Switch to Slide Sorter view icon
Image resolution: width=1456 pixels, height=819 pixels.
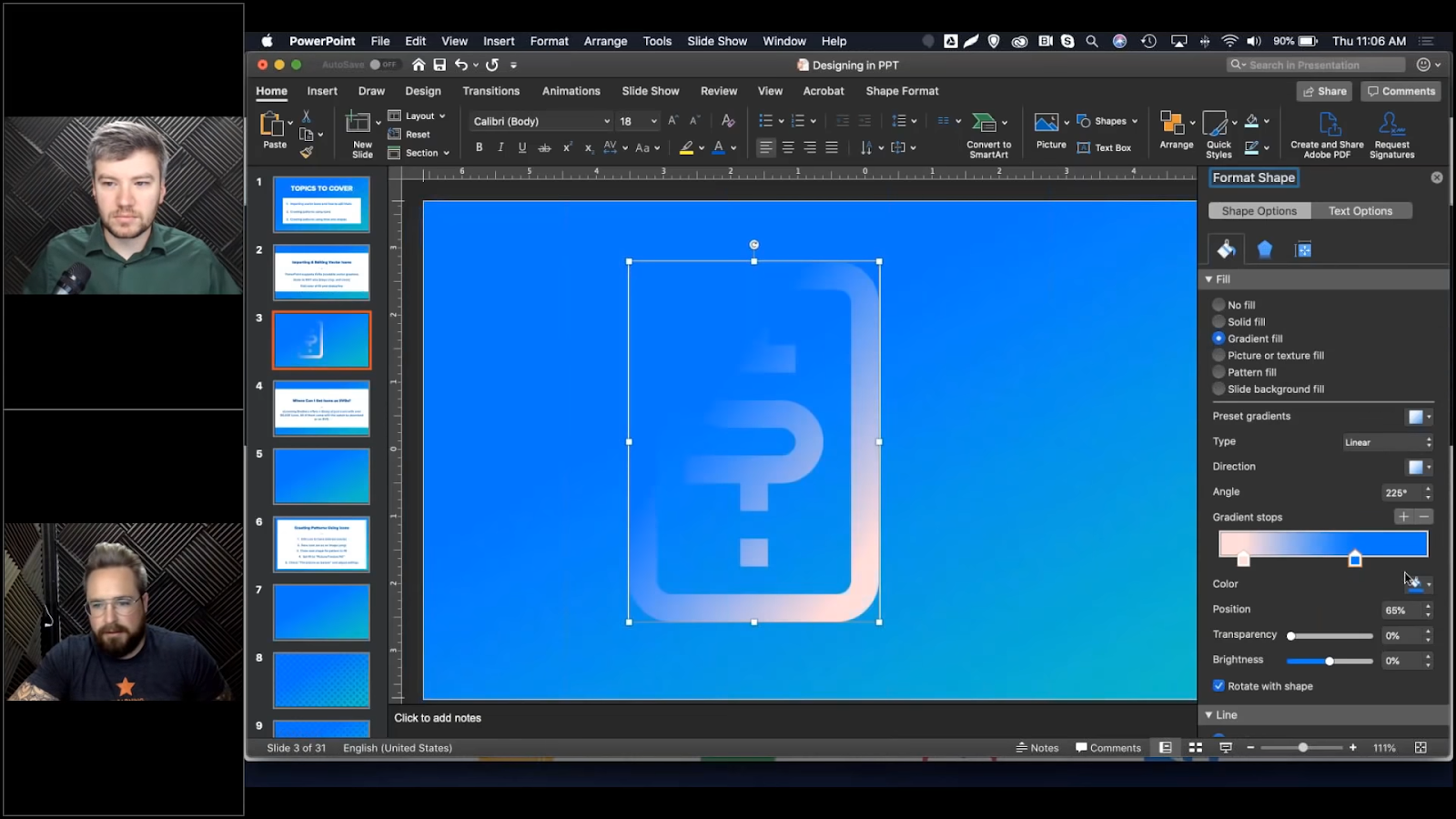(x=1195, y=748)
